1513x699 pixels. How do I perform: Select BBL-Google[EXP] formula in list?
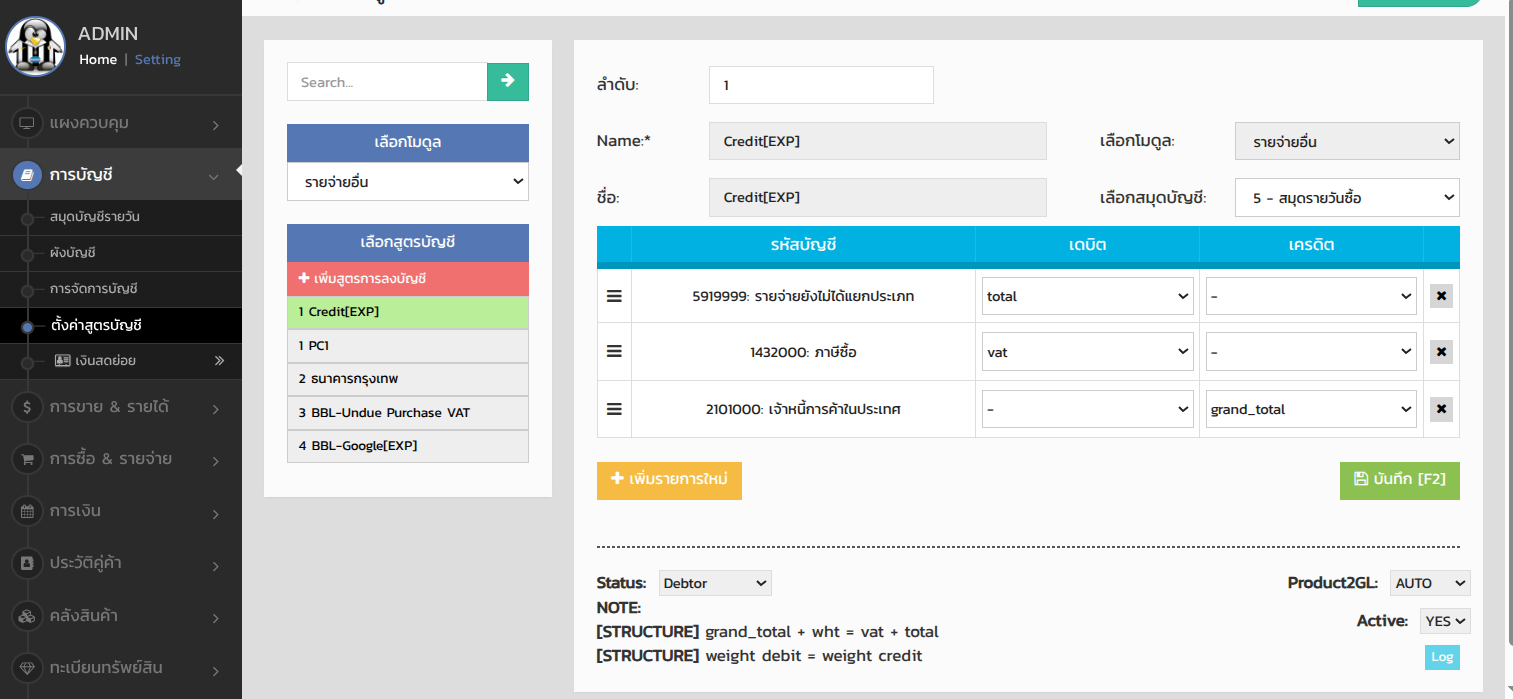(407, 446)
